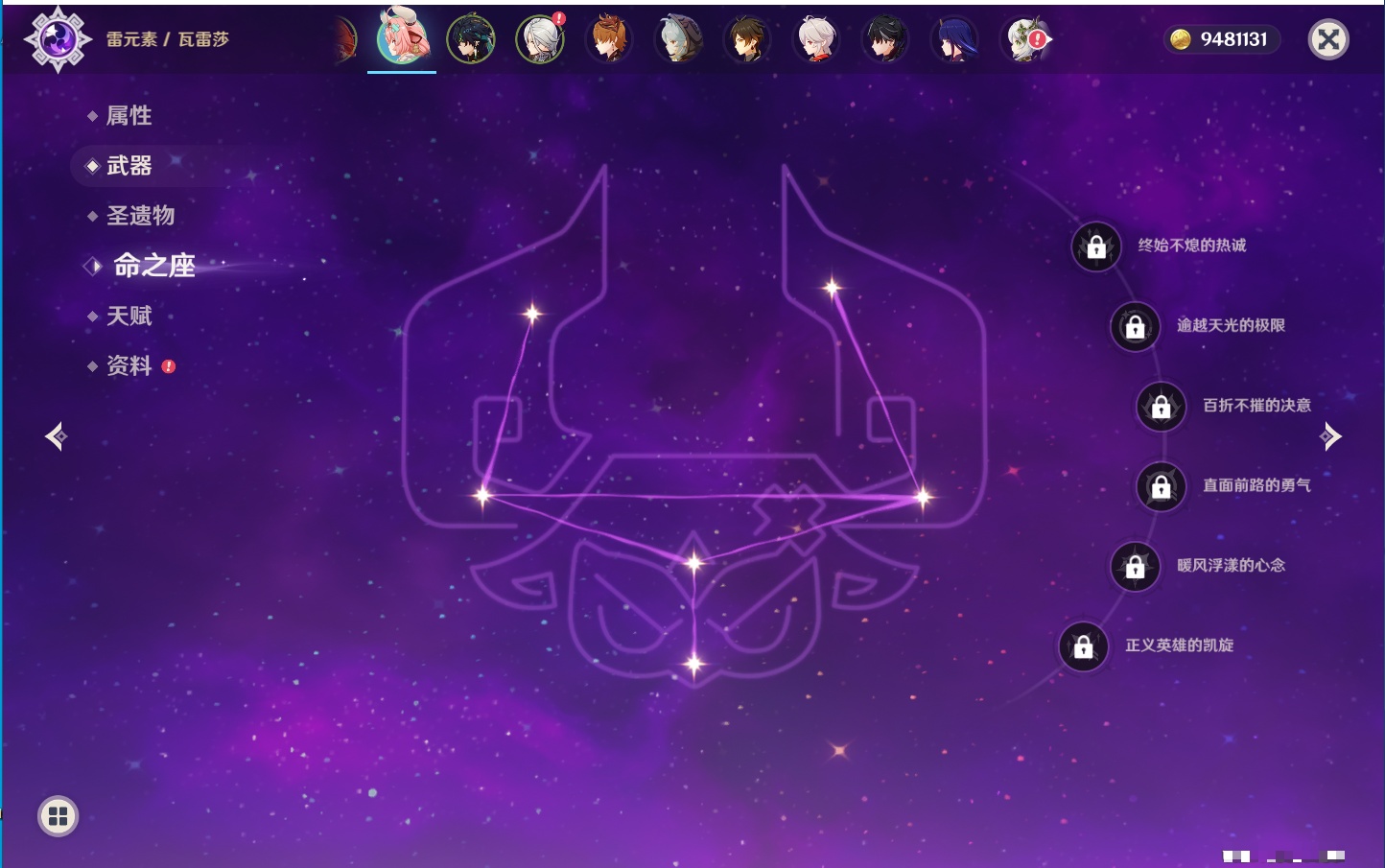
Task: Click the 百折不摧的决意 label
Action: click(x=1256, y=405)
